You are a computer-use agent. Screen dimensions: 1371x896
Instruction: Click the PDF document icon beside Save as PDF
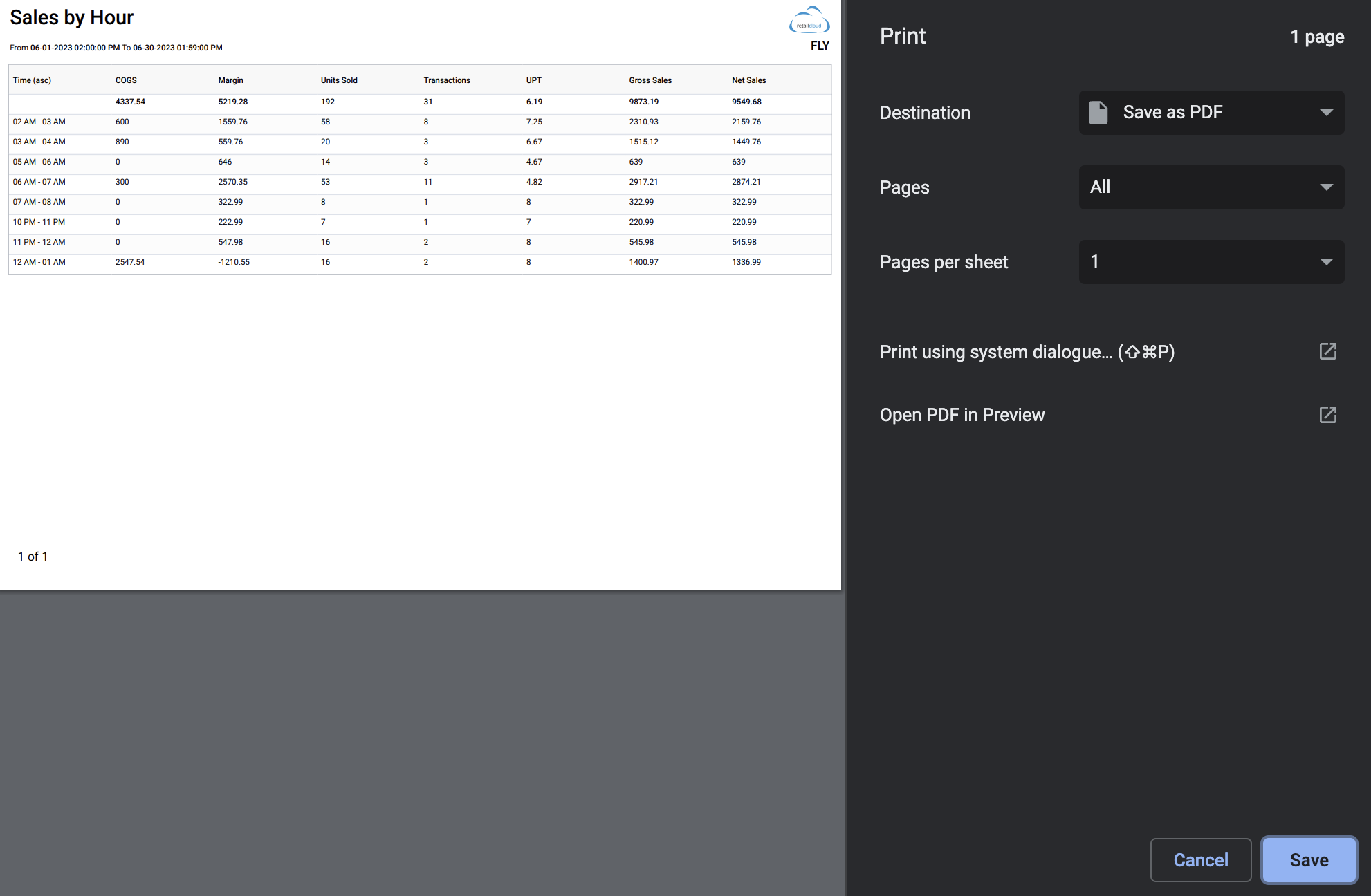coord(1098,111)
